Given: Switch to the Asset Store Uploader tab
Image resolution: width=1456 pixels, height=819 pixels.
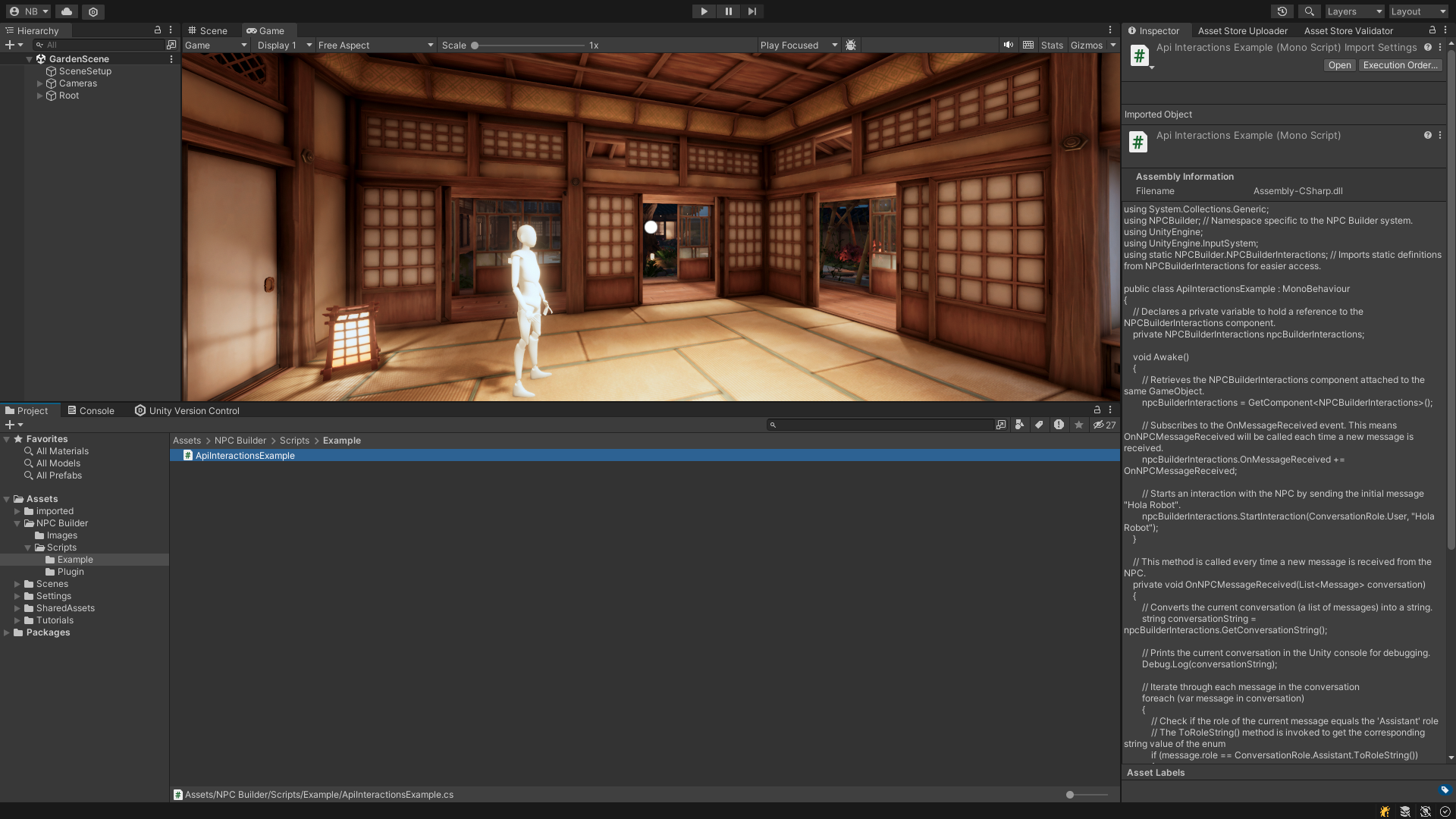Looking at the screenshot, I should point(1242,30).
